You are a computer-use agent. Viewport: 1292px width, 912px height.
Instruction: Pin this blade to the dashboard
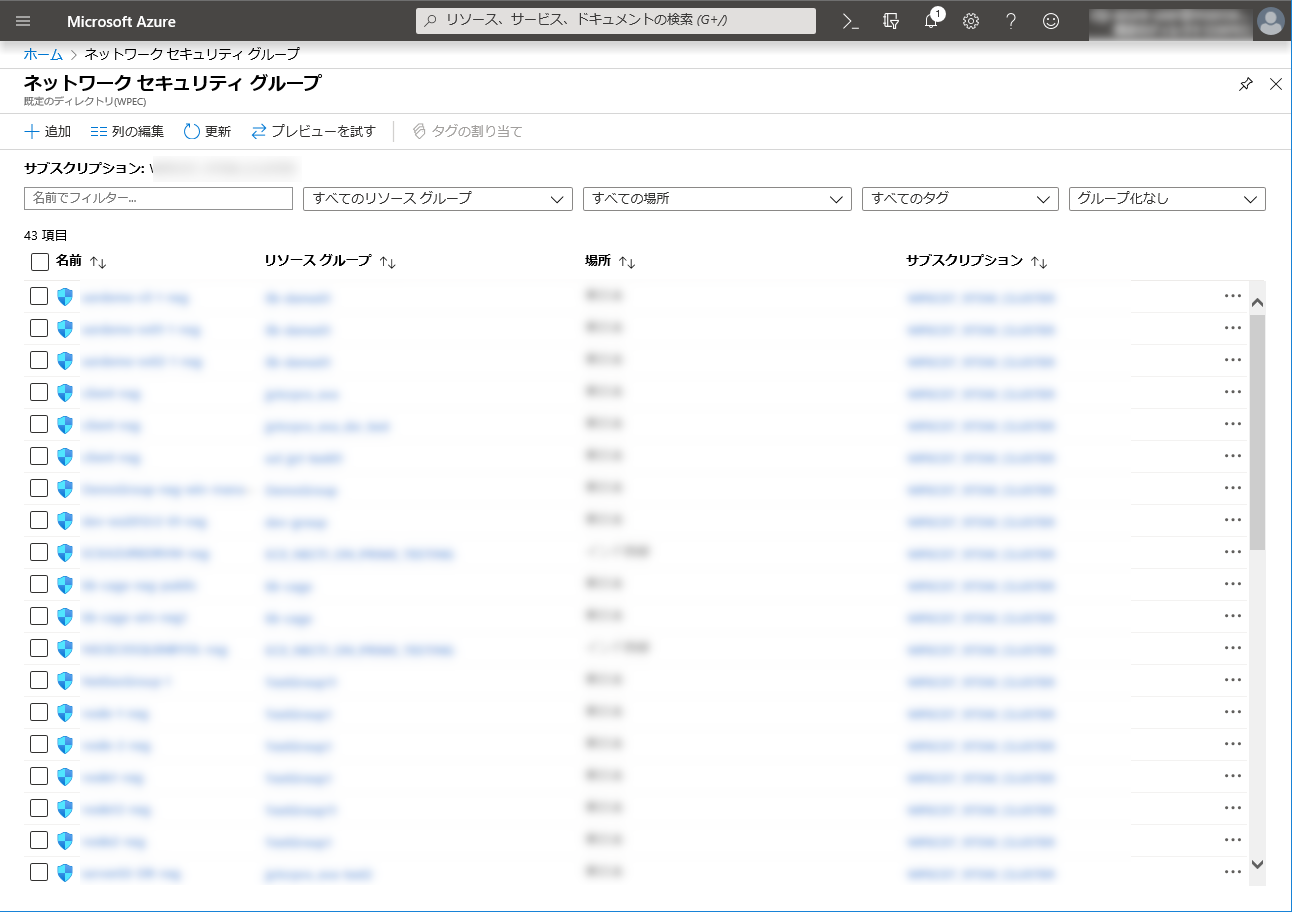point(1245,85)
